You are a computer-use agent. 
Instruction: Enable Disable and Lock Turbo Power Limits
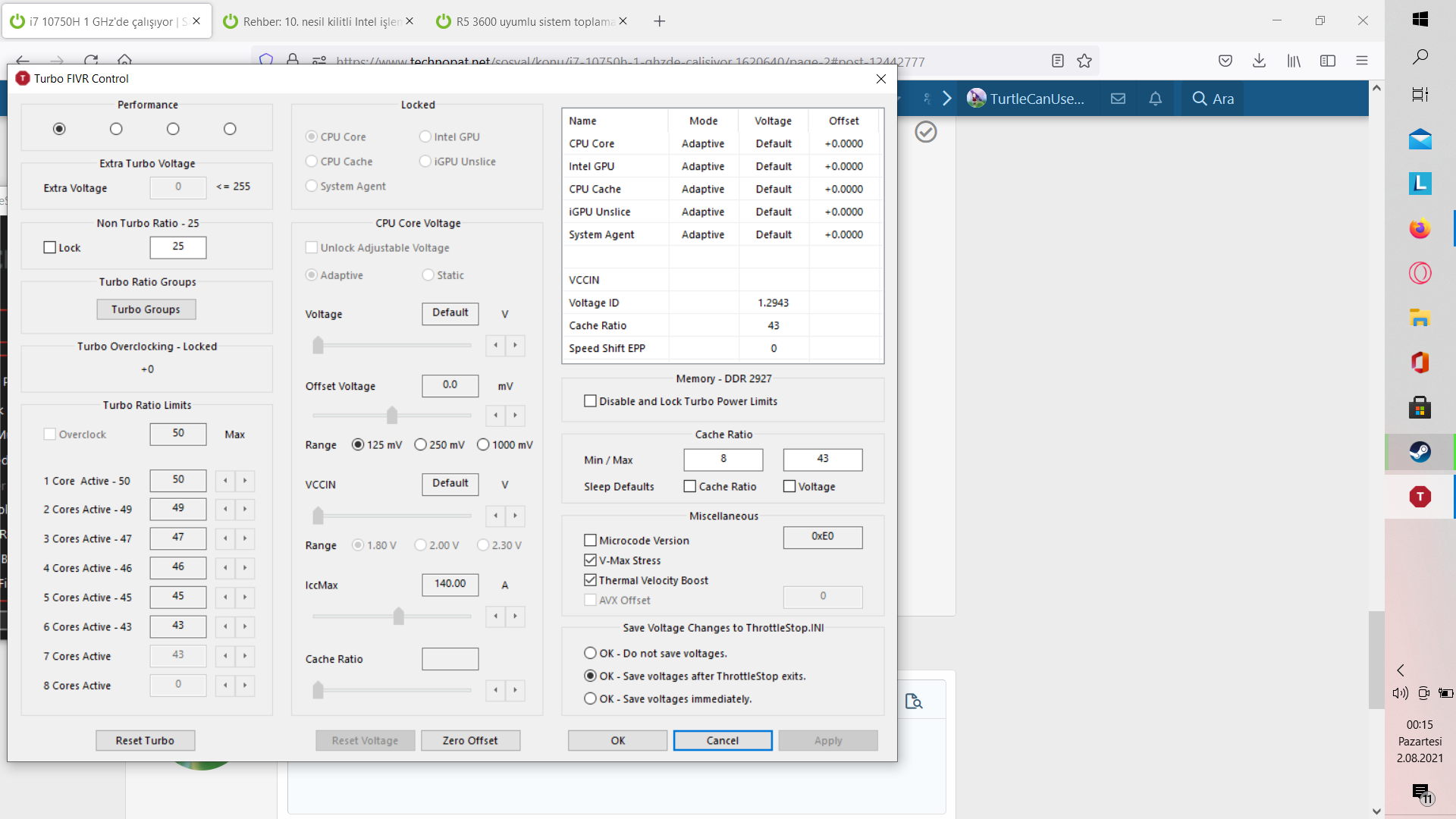(x=590, y=401)
